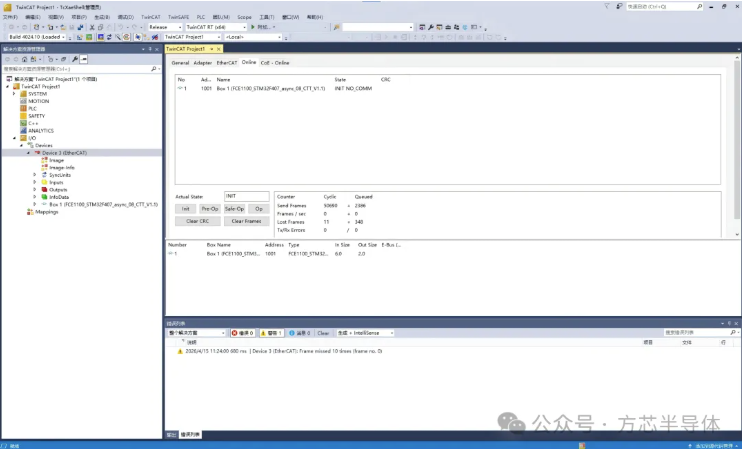Open the TwinCAT menu
742x449 pixels.
151,17
